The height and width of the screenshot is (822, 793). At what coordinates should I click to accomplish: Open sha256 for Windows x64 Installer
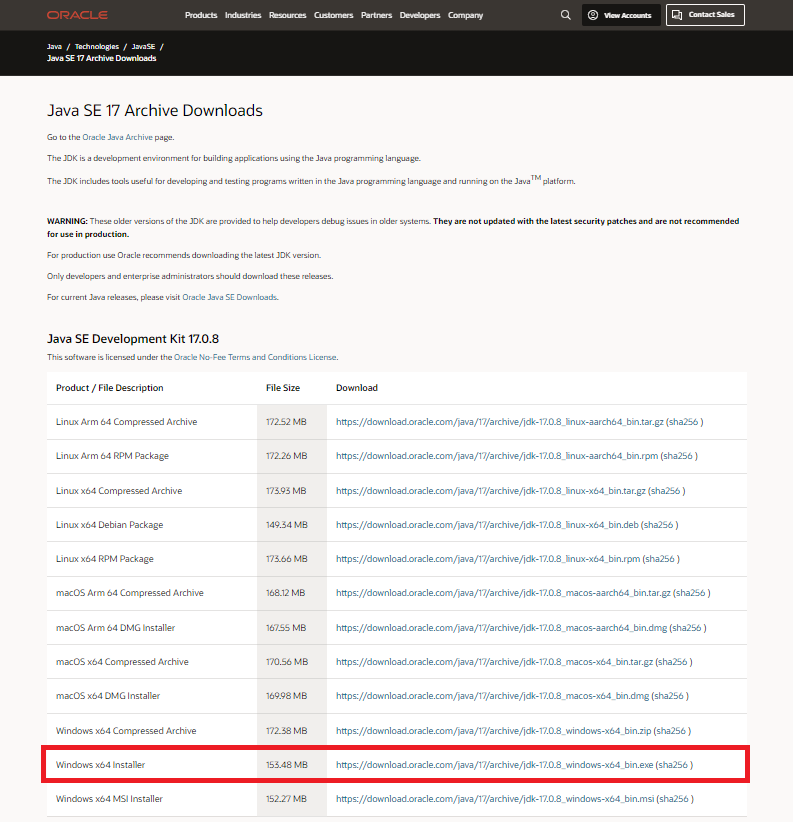673,765
